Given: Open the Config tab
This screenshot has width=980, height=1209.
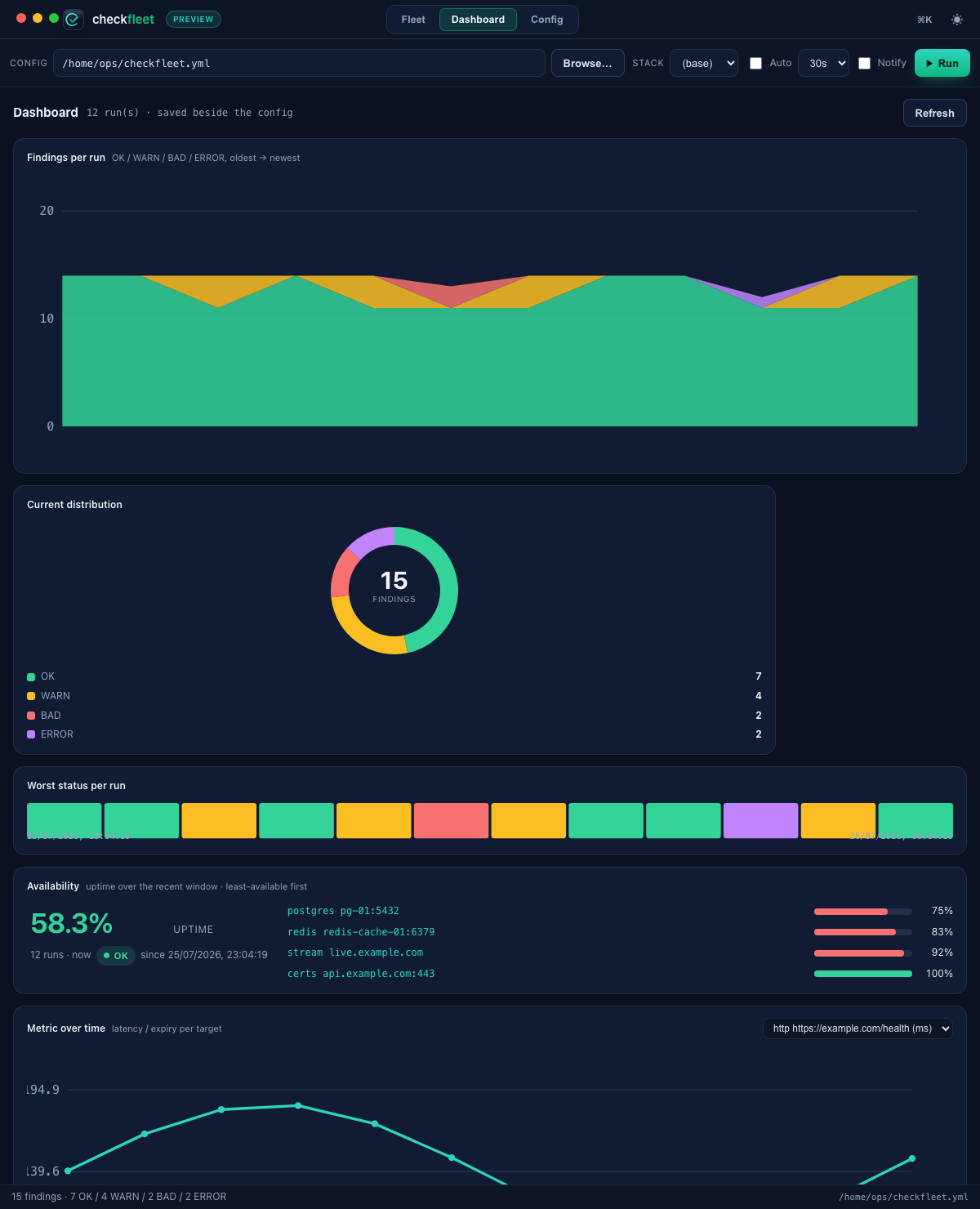Looking at the screenshot, I should click(x=547, y=20).
